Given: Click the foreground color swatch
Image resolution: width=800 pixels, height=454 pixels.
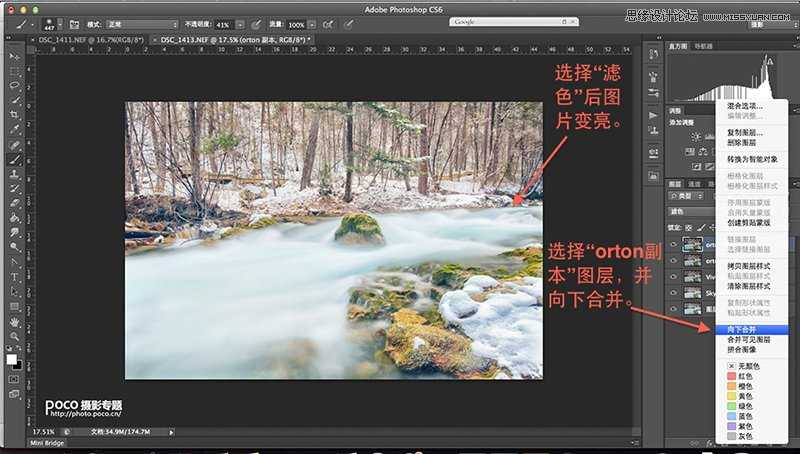Looking at the screenshot, I should coord(11,360).
